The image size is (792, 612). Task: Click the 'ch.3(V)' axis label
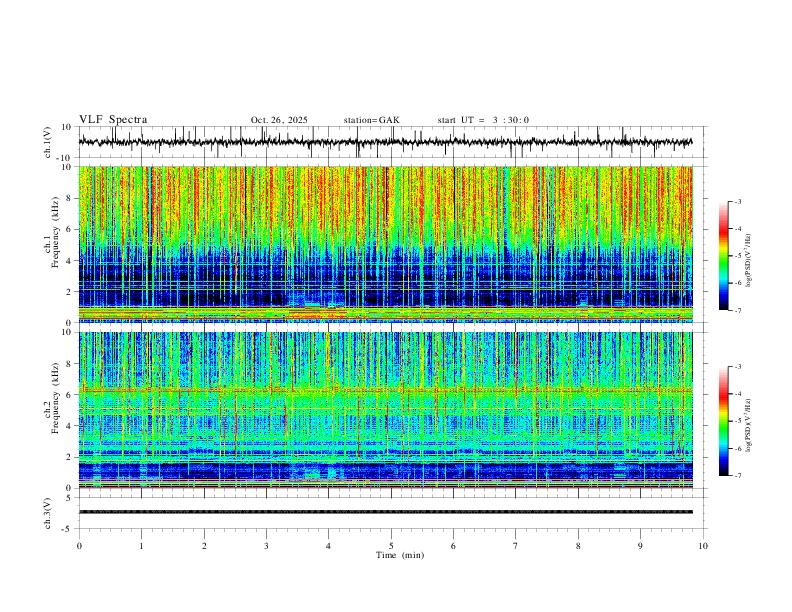click(48, 513)
